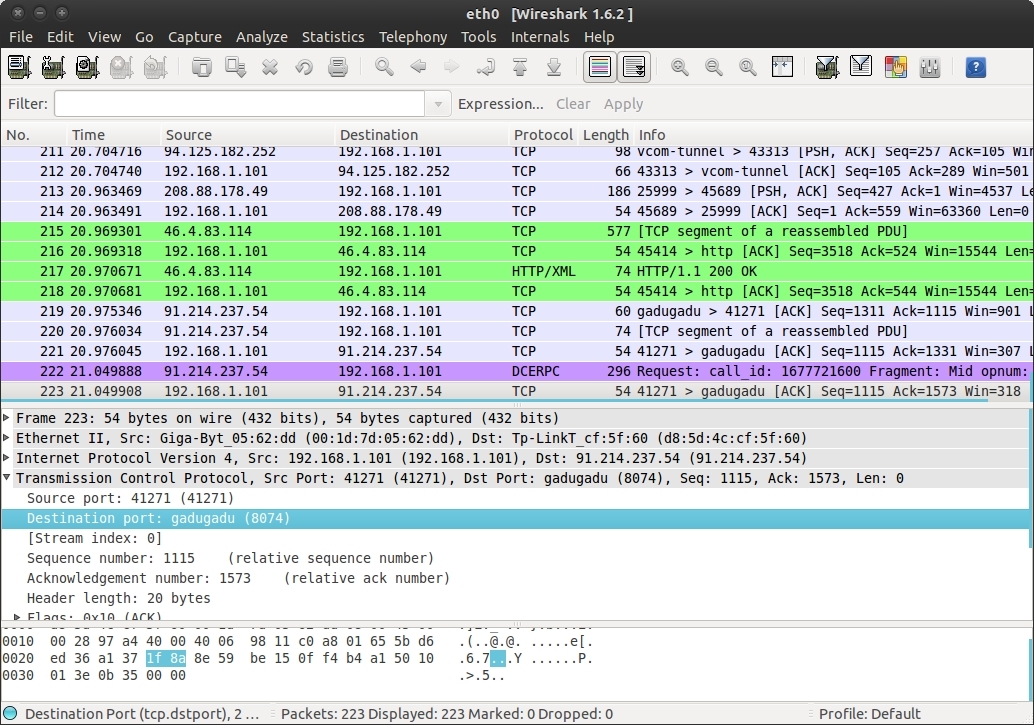Viewport: 1034px width, 725px height.
Task: Open the Analyze menu
Action: (262, 37)
